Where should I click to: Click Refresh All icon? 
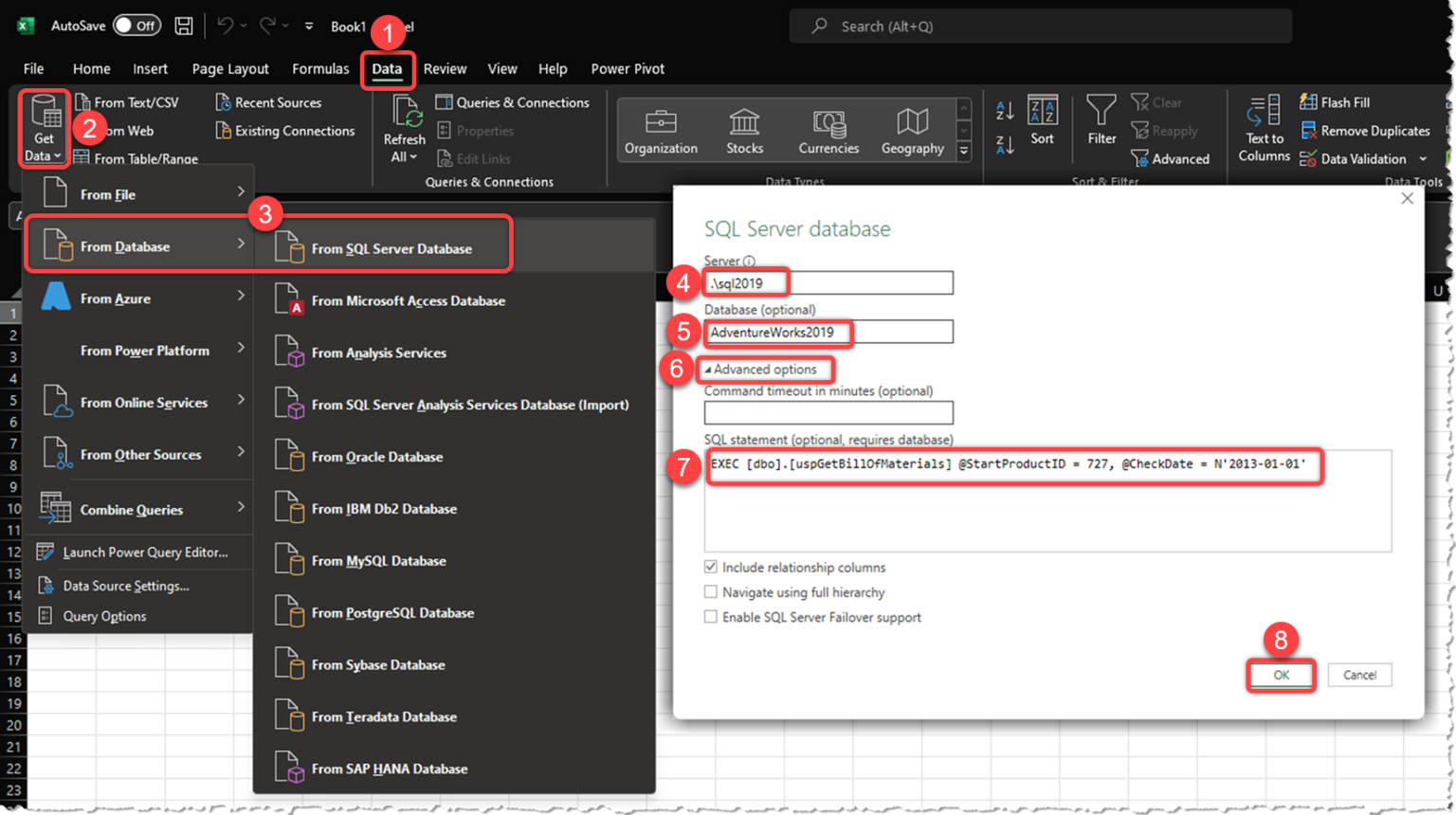coord(405,112)
